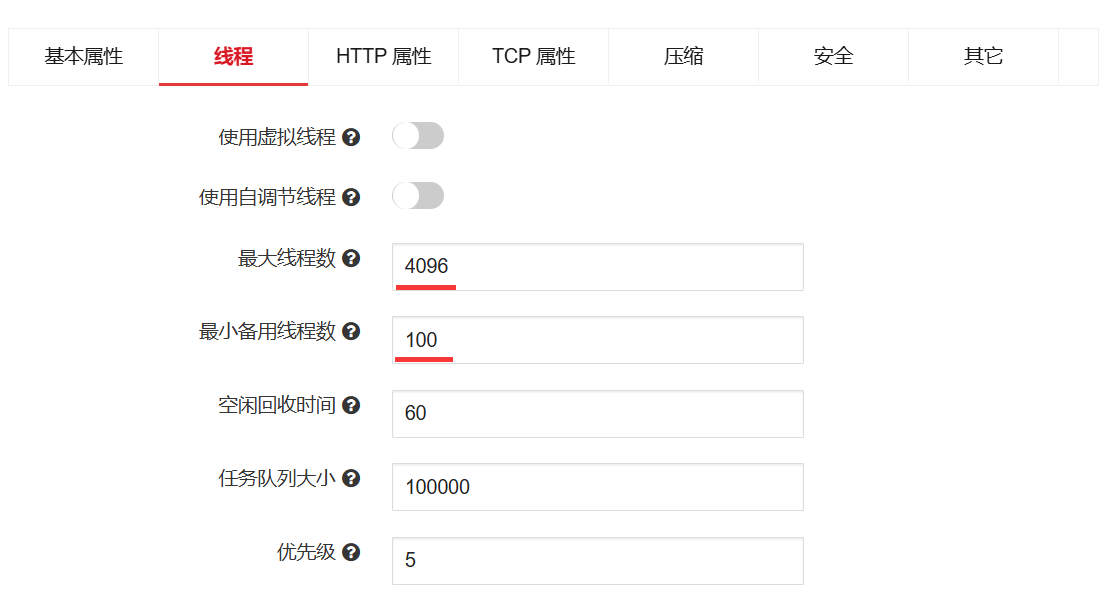Click the 最大线程数 label text
The width and height of the screenshot is (1104, 607).
click(287, 258)
